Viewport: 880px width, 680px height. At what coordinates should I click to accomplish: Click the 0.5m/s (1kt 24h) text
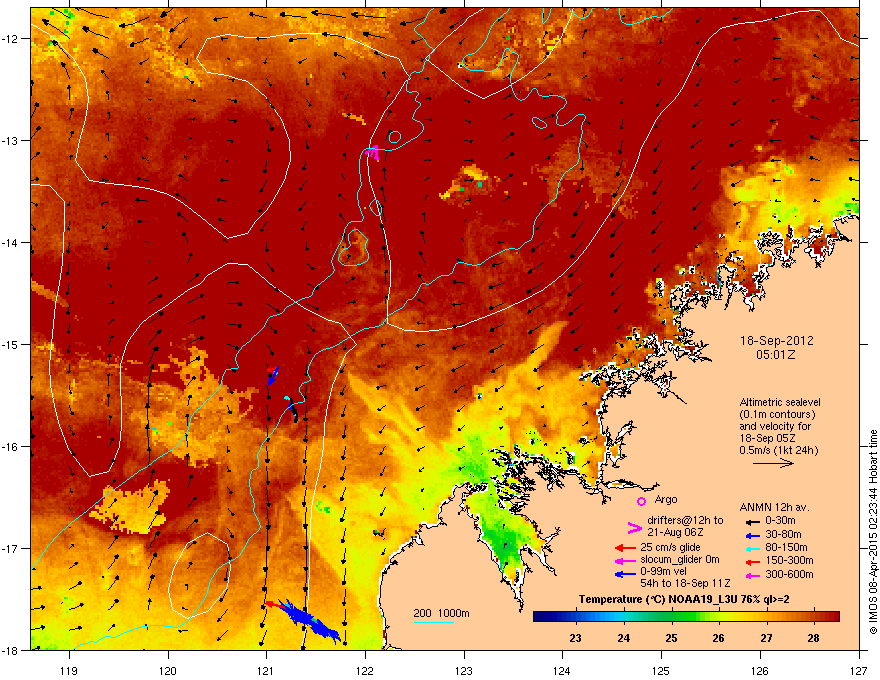778,451
